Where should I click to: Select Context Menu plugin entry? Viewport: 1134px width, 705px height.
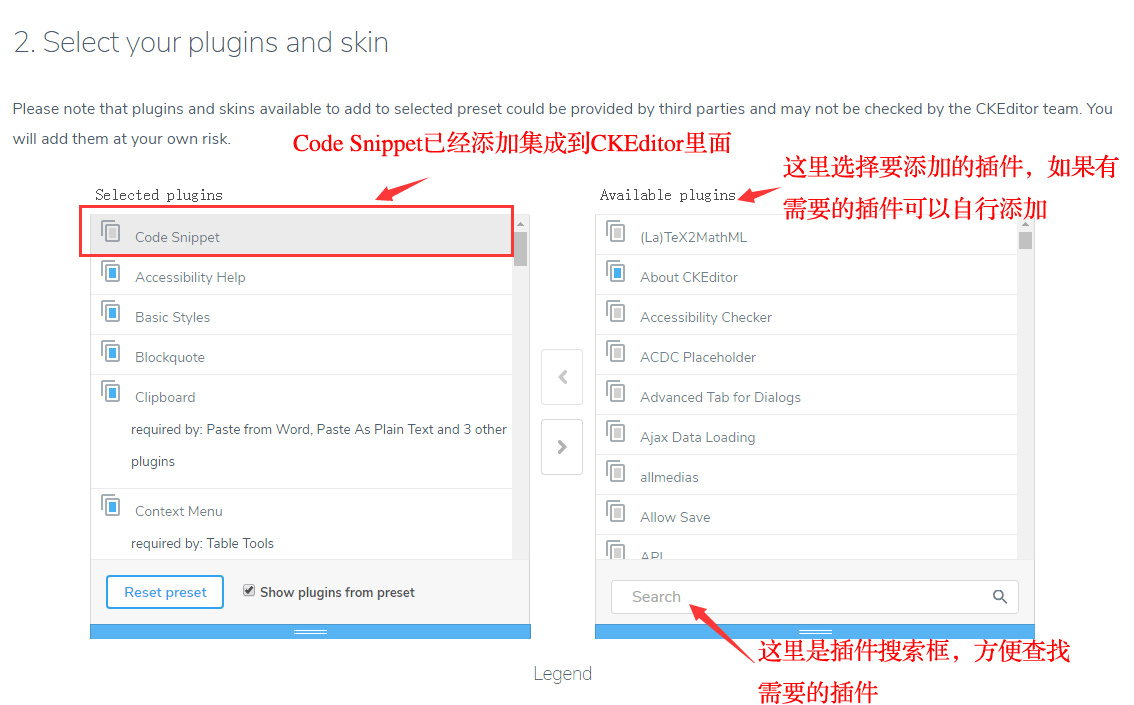pos(302,524)
